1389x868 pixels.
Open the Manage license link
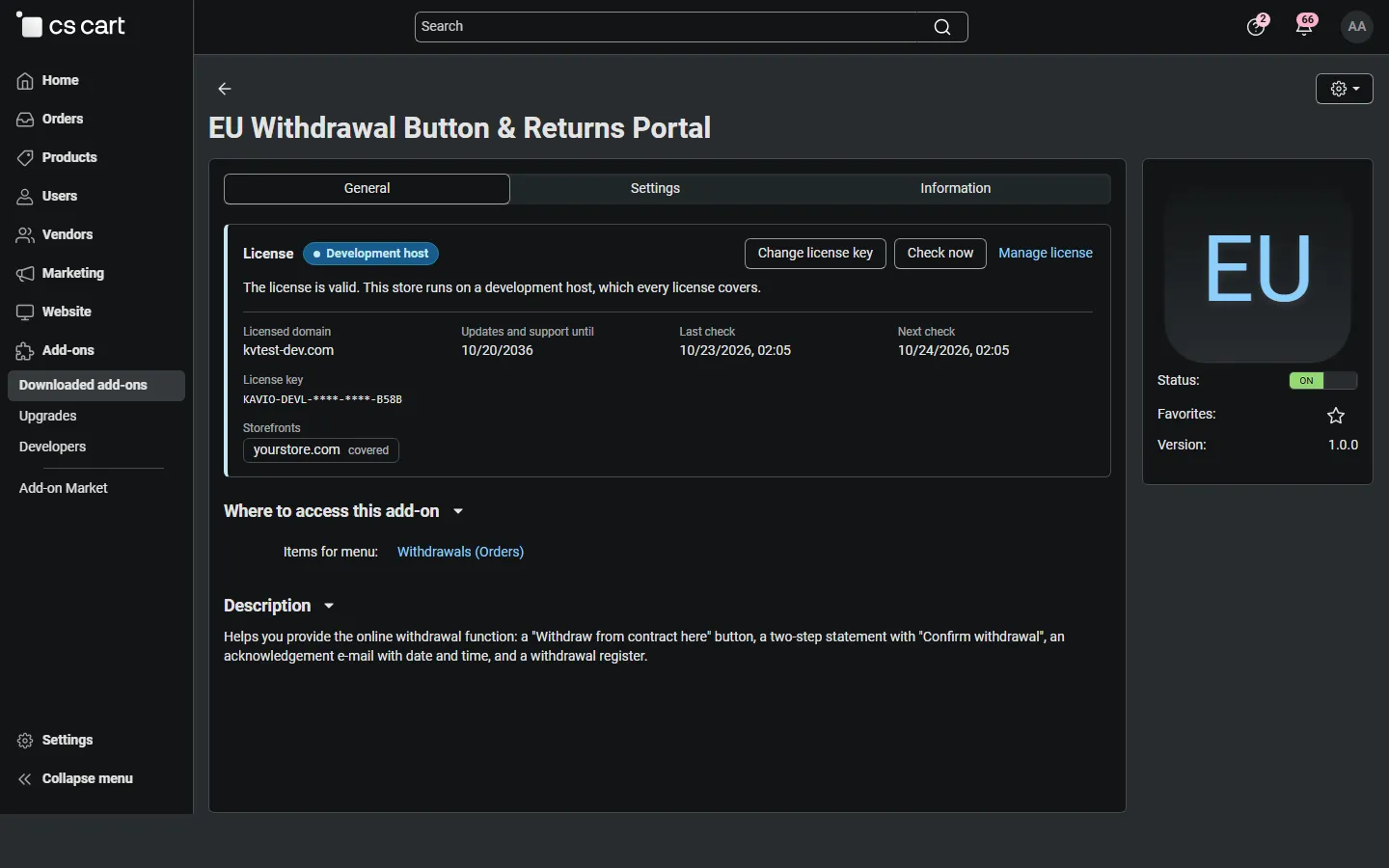(1046, 254)
